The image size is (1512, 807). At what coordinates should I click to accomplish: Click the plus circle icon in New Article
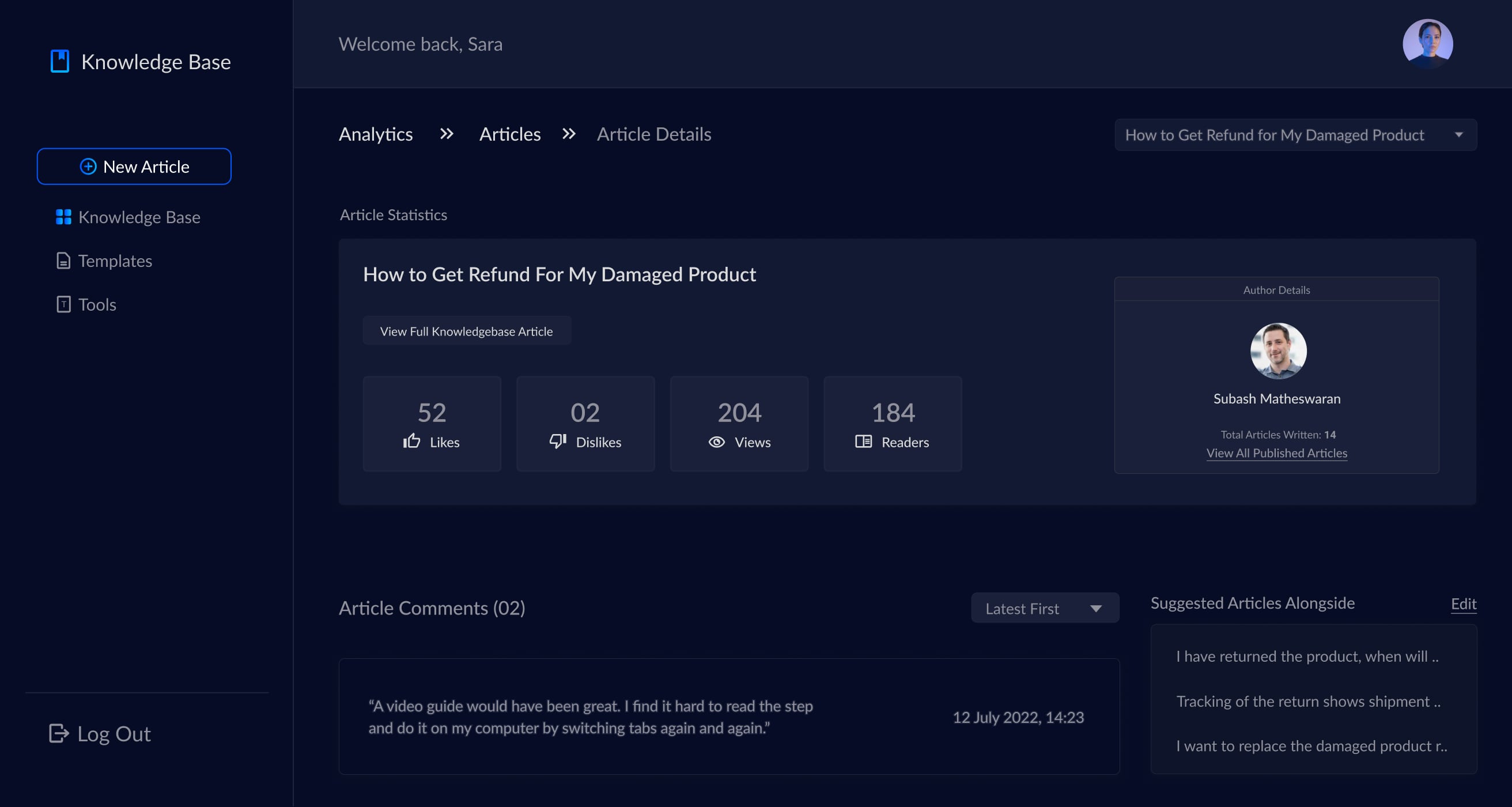88,167
